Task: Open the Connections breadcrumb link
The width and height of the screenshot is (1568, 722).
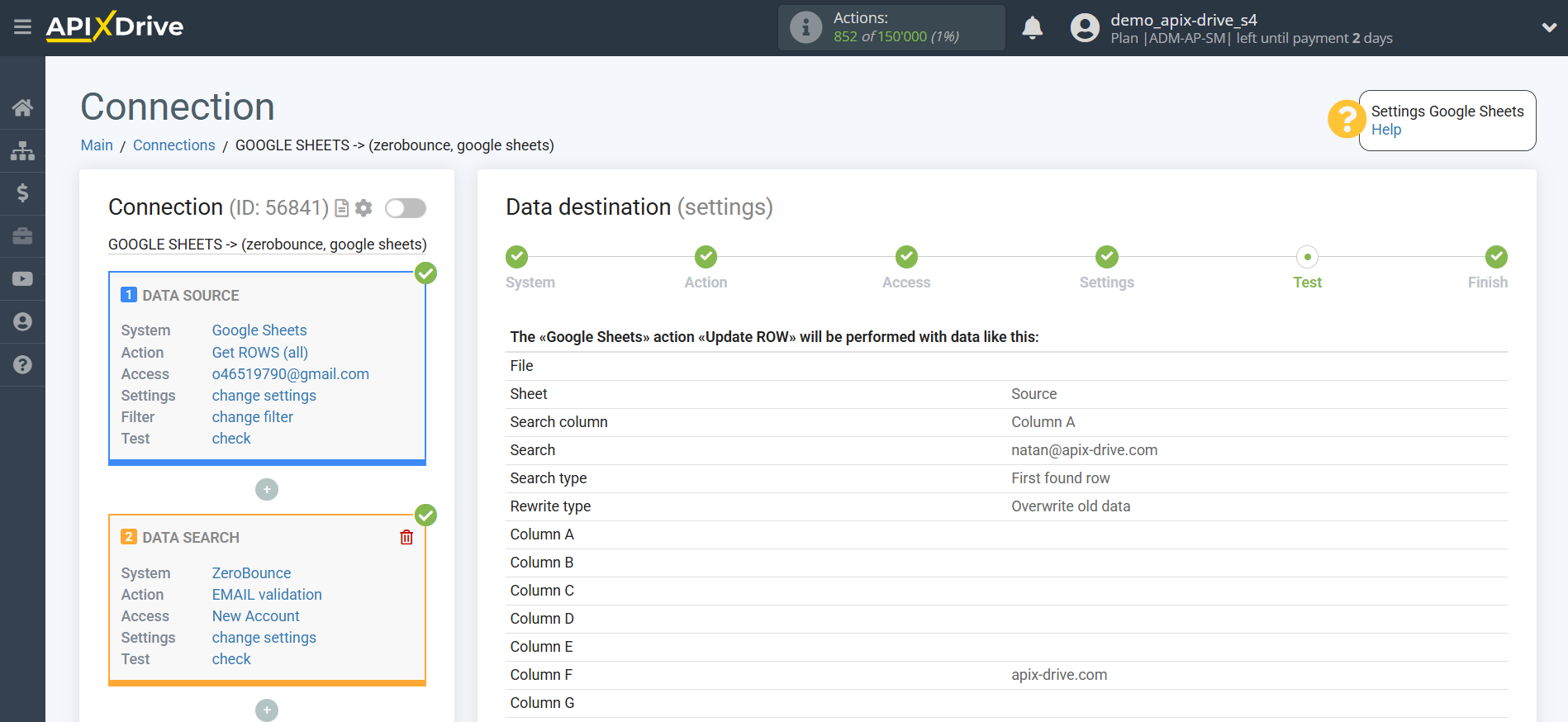Action: coord(173,145)
